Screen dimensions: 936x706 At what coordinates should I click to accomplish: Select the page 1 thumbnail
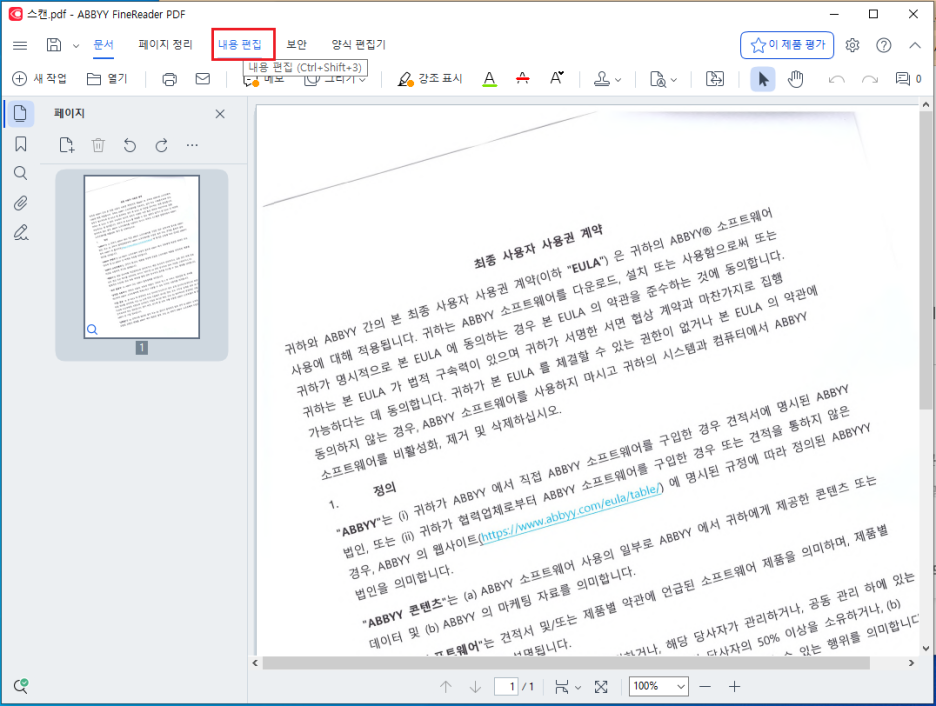pyautogui.click(x=141, y=257)
